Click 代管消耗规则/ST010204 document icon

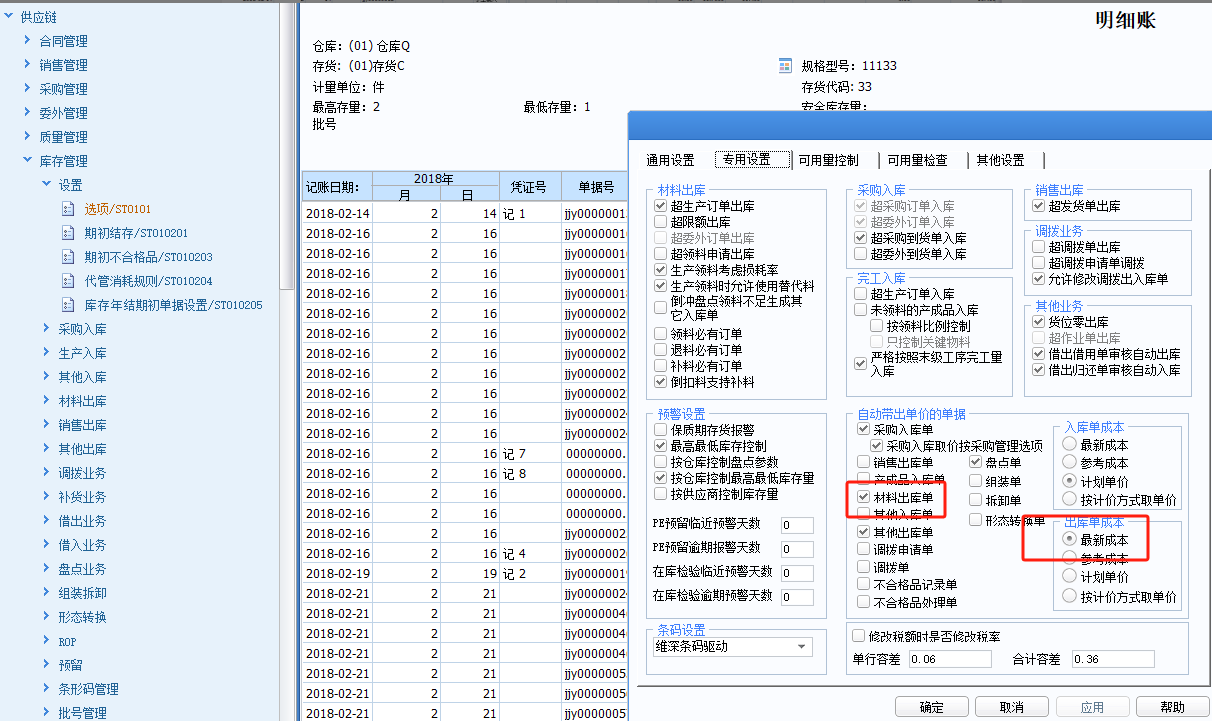(68, 281)
